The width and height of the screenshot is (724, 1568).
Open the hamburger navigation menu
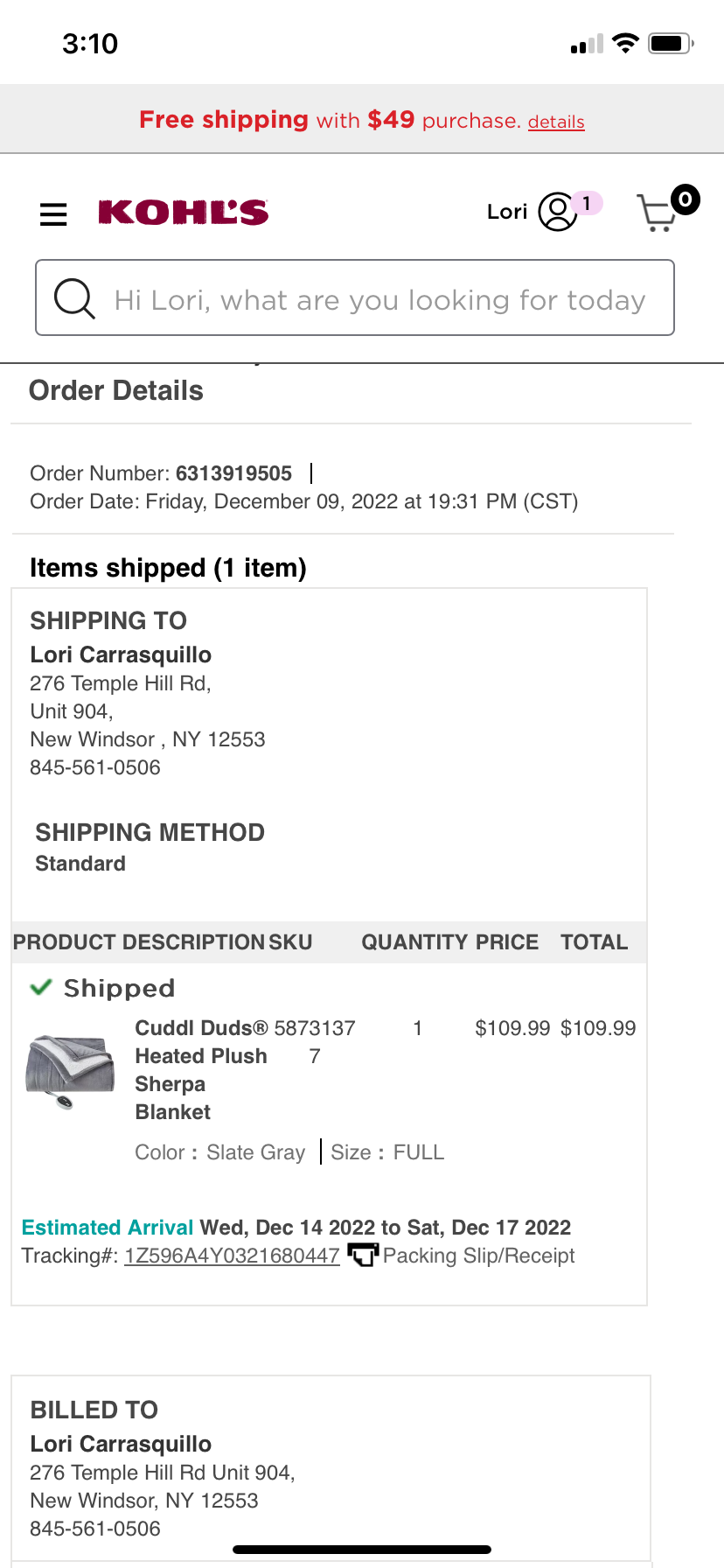pos(53,214)
